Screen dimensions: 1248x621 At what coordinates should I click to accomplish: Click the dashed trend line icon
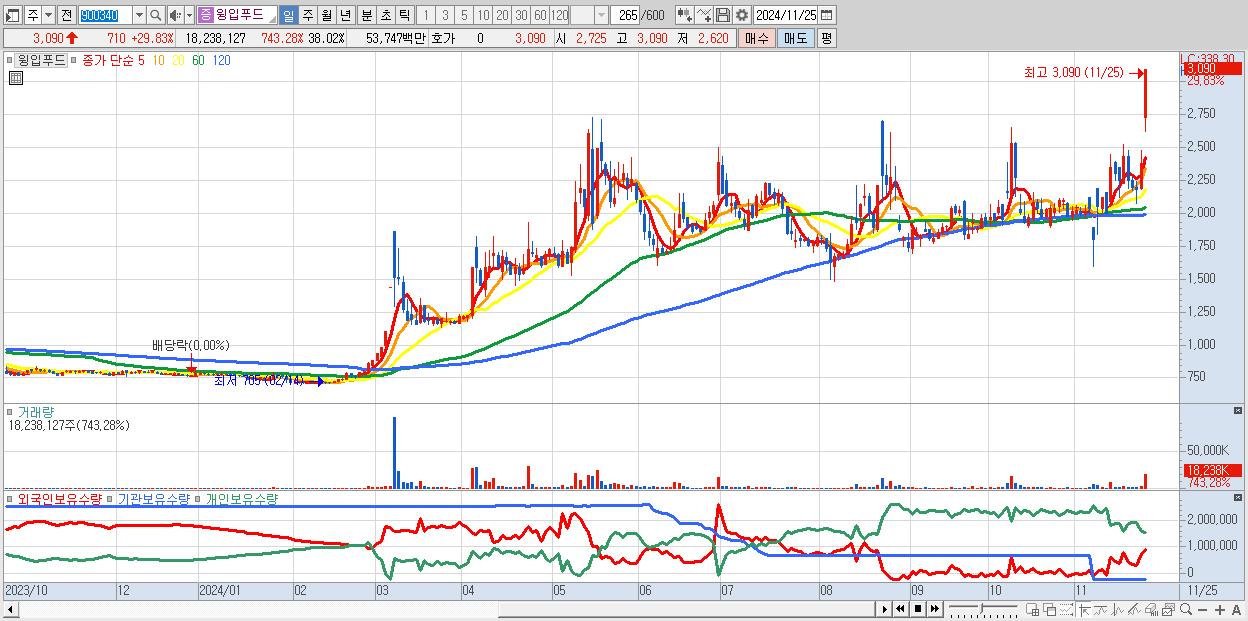(x=1066, y=610)
